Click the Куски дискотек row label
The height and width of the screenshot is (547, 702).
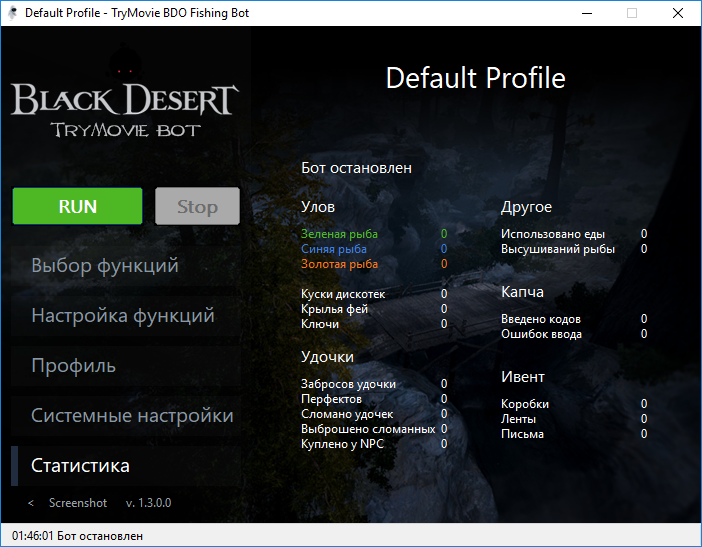coord(343,294)
